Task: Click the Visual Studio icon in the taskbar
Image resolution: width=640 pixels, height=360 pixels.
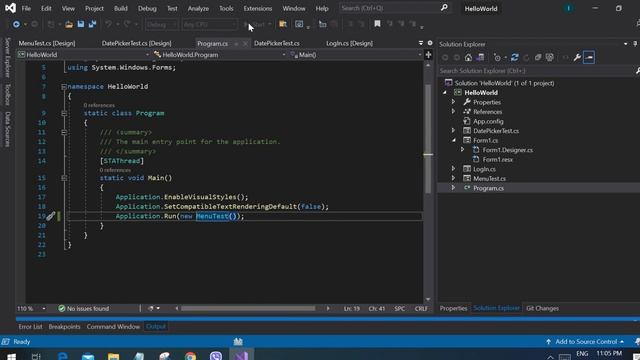Action: click(x=241, y=356)
